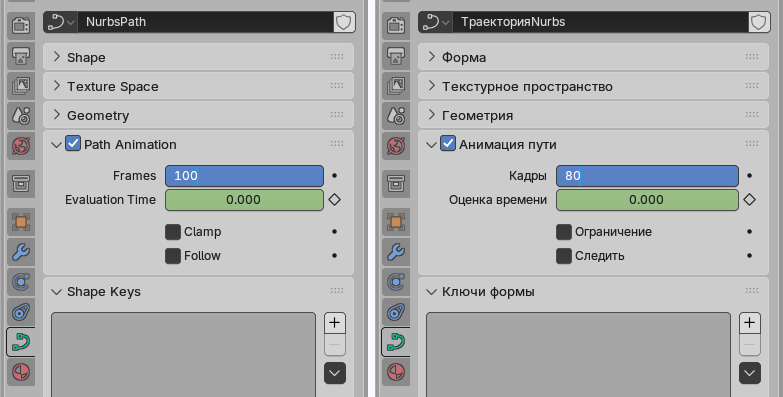Select Curve Data tab in Russian panel

pos(396,342)
